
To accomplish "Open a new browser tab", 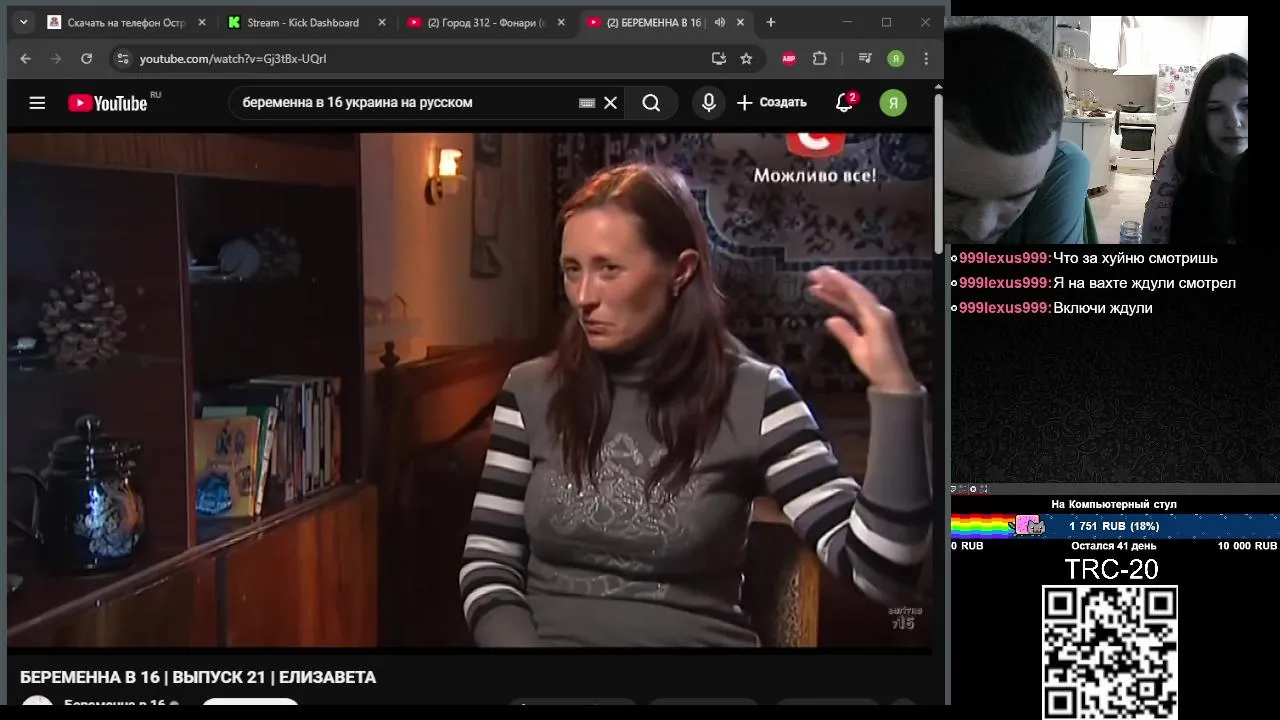I will tap(771, 22).
